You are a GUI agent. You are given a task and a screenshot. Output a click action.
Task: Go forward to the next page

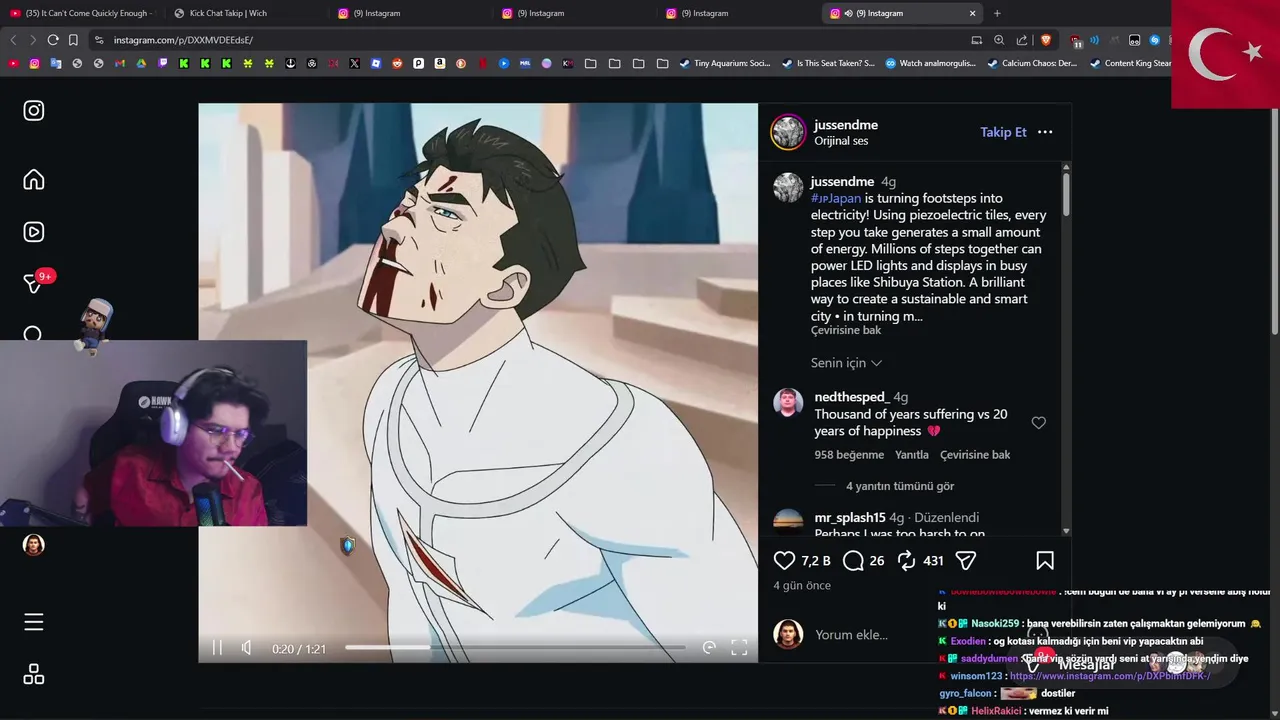[33, 40]
